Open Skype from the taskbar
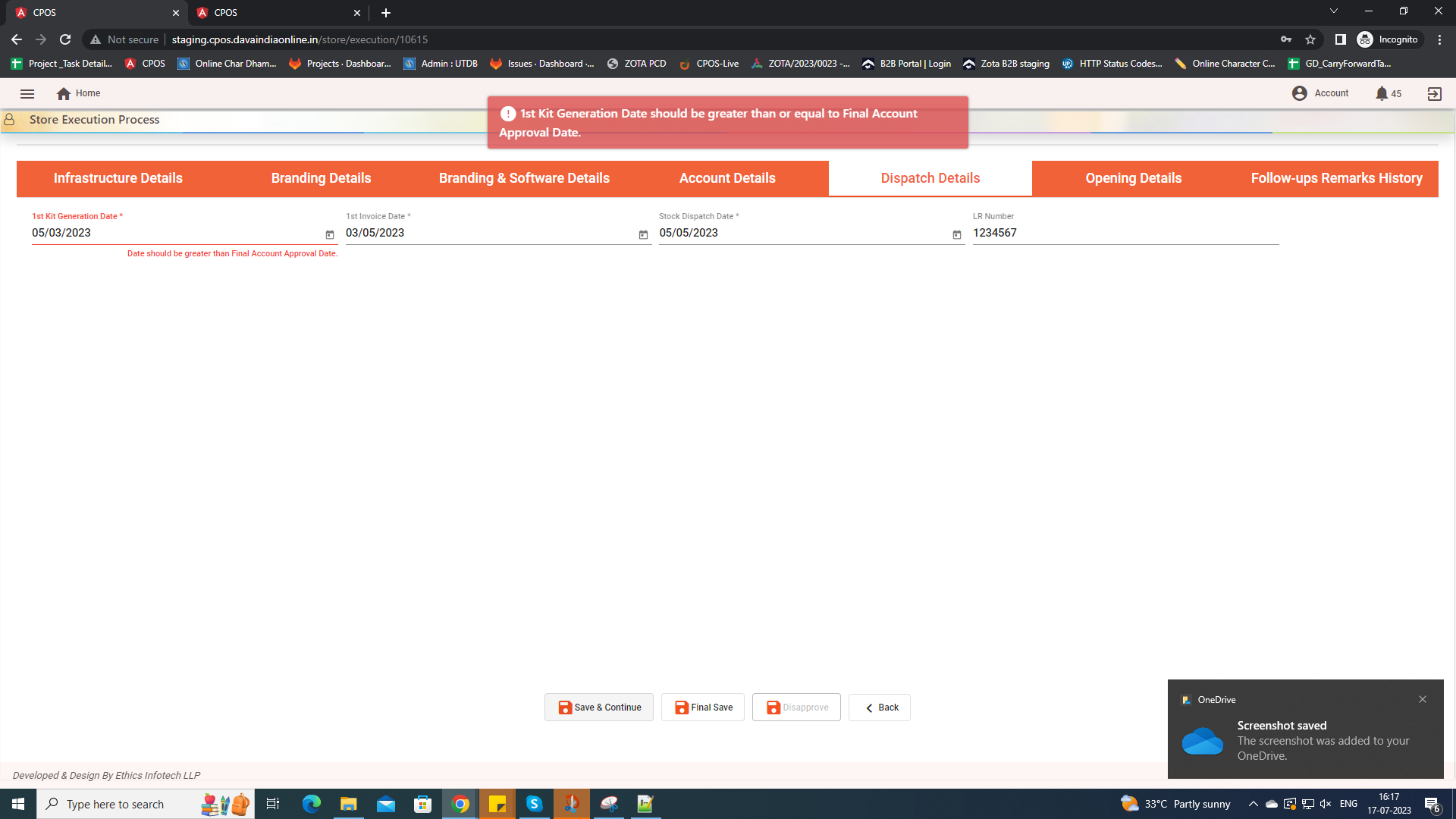This screenshot has width=1456, height=819. coord(534,804)
